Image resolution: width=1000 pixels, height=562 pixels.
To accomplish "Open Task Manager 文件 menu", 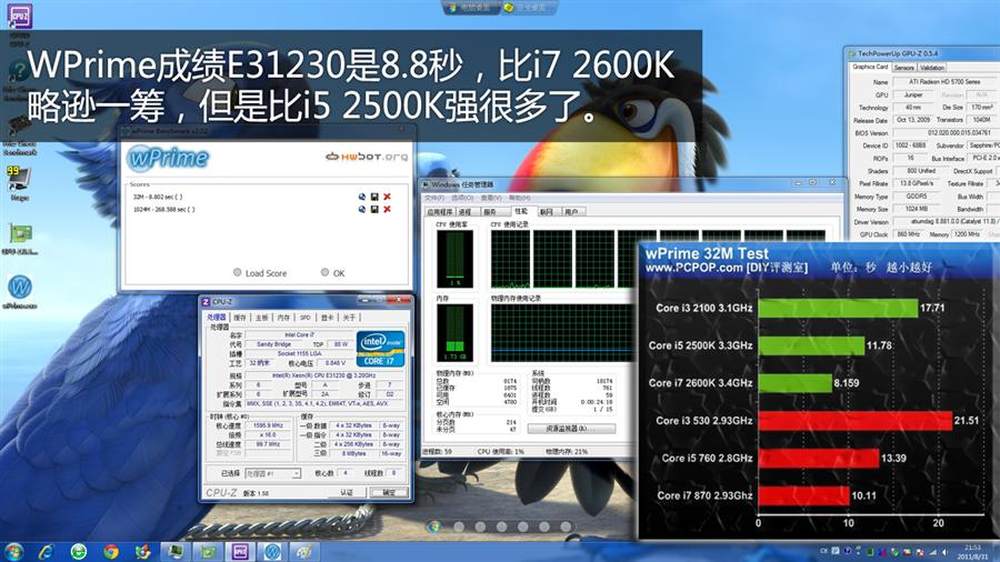I will 434,198.
